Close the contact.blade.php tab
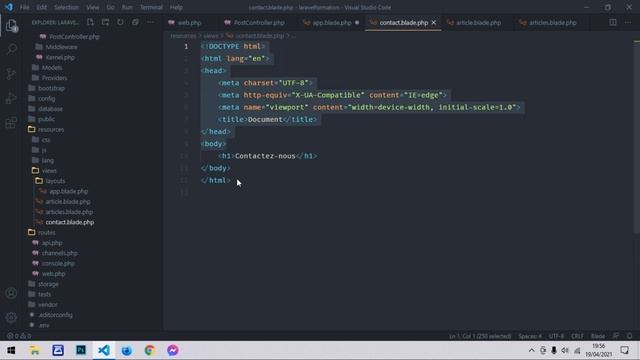Viewport: 640px width, 360px height. click(x=433, y=23)
